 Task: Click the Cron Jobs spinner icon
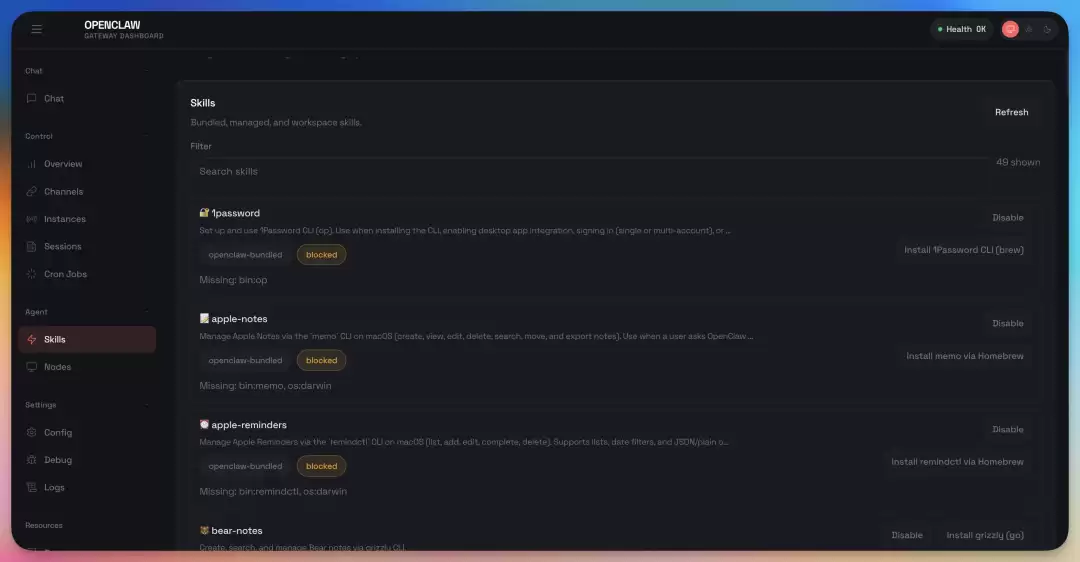(x=31, y=274)
